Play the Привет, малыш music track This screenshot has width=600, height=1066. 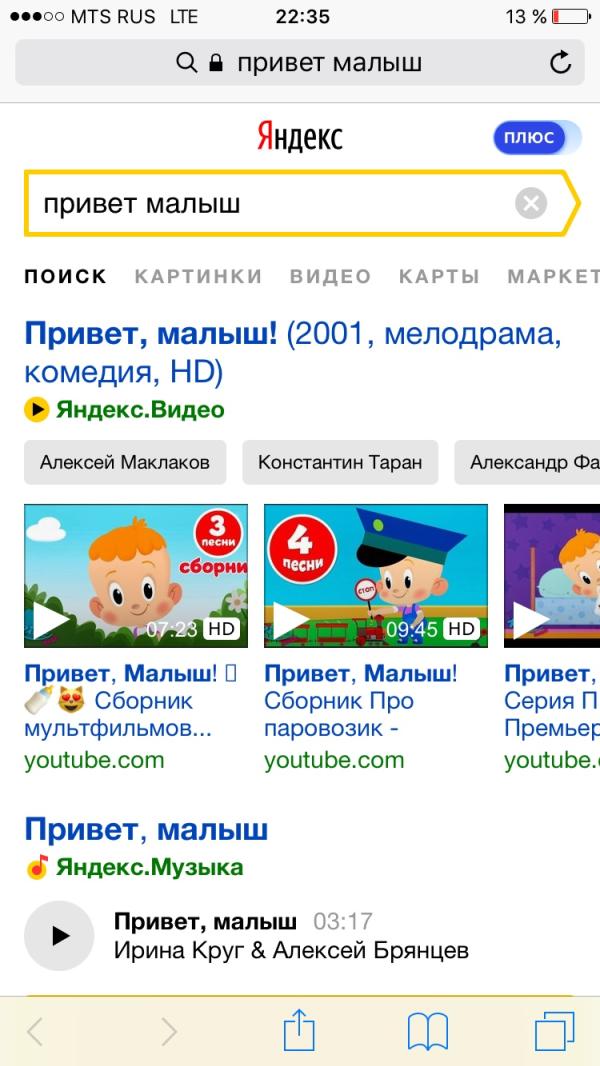click(x=59, y=935)
